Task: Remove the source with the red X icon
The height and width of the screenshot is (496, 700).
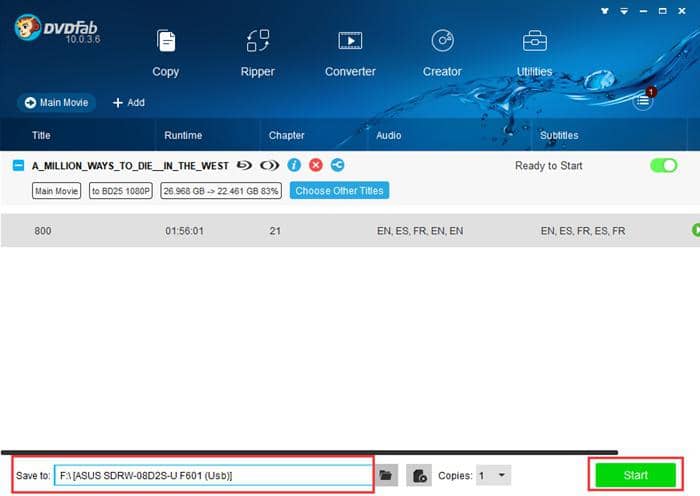Action: [316, 165]
